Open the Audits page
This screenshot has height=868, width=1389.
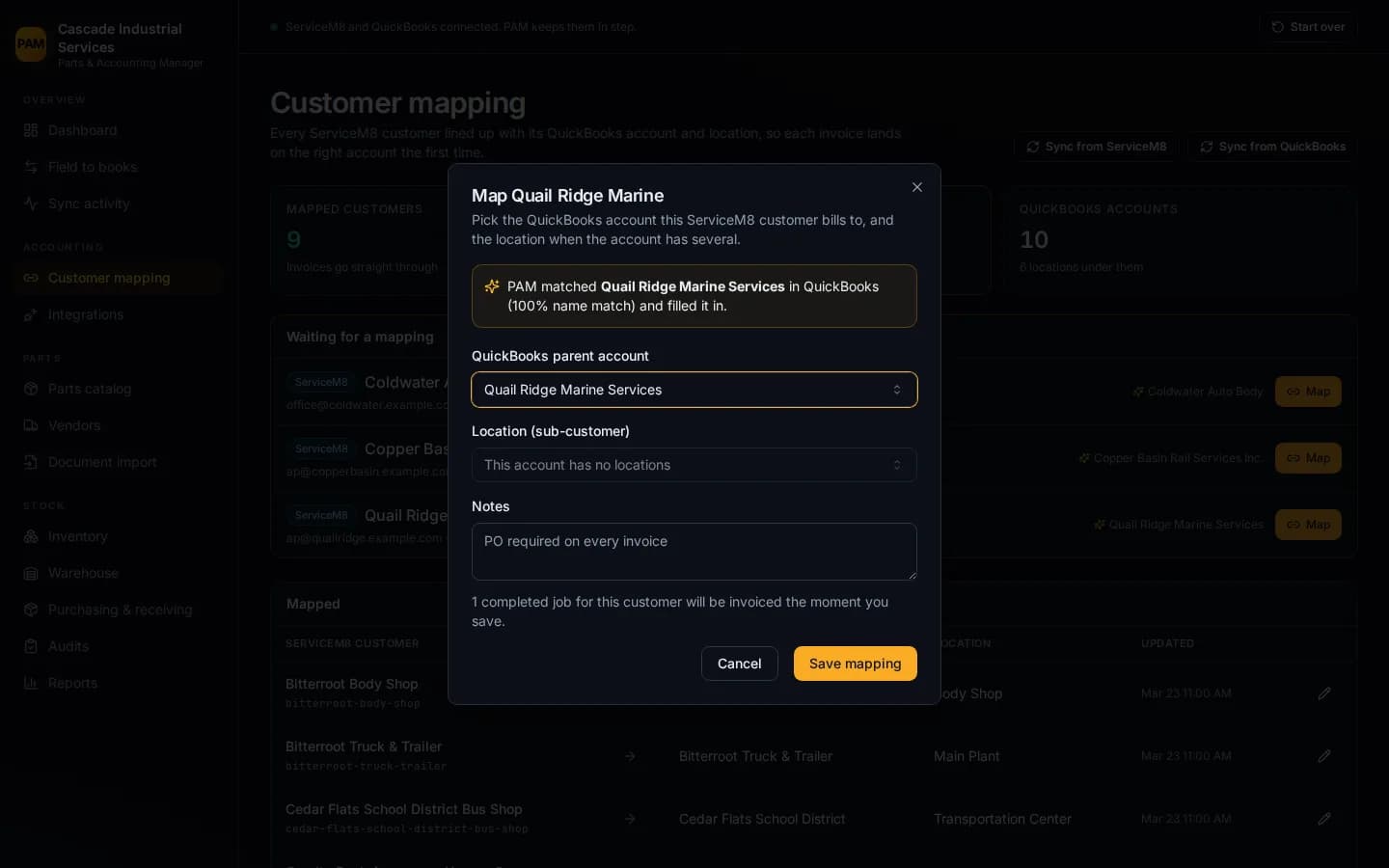click(119, 646)
